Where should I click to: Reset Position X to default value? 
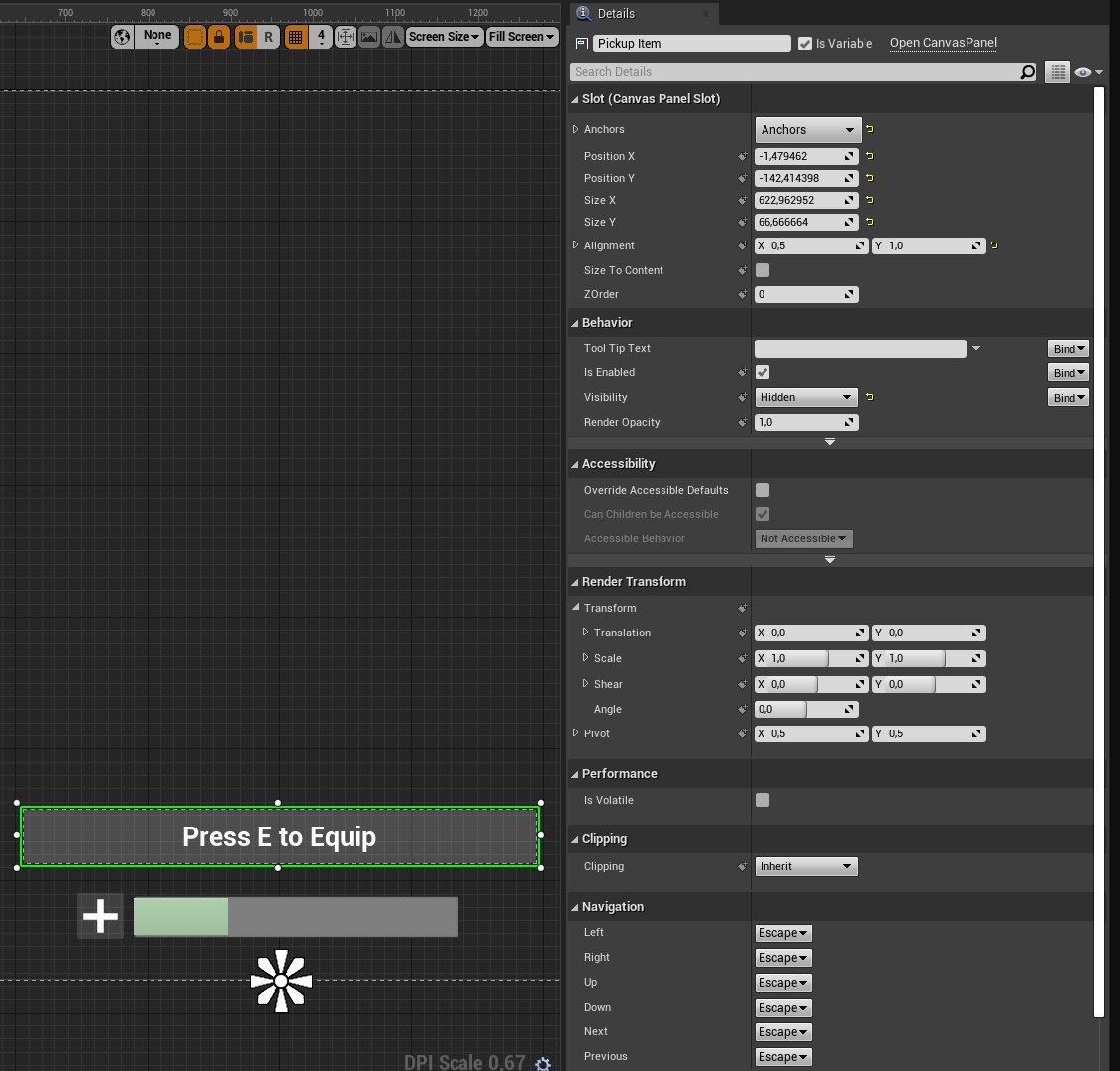pyautogui.click(x=870, y=156)
